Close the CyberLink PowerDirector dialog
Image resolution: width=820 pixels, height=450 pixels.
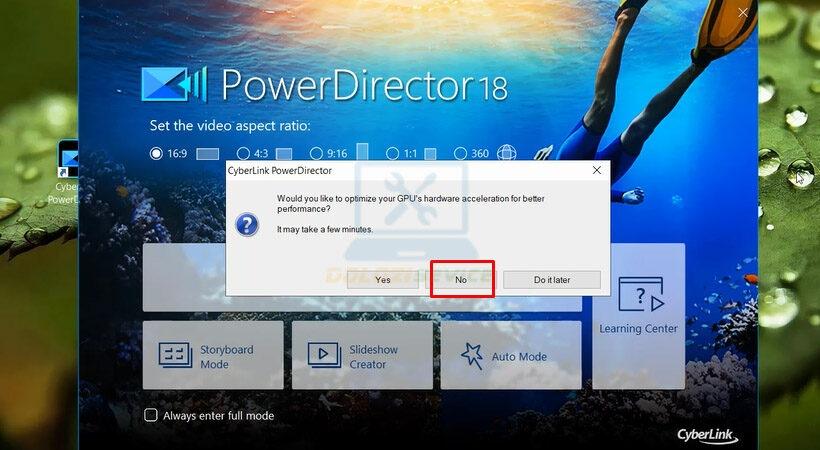[x=597, y=170]
